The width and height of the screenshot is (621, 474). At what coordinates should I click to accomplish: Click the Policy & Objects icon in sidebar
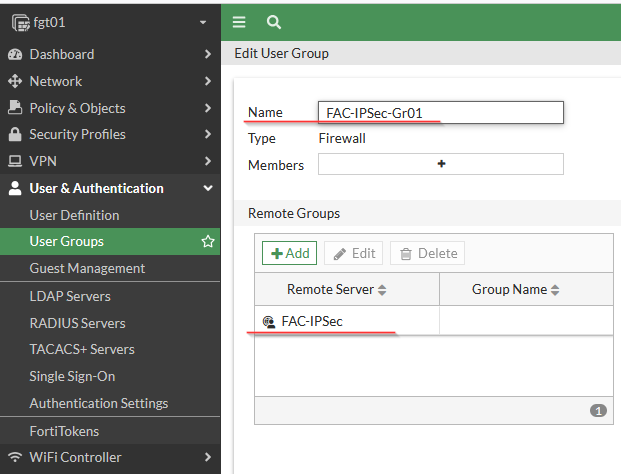pyautogui.click(x=15, y=108)
